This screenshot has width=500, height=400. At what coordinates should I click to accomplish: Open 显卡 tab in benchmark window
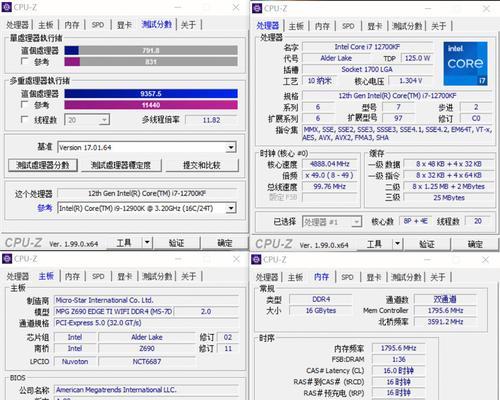pos(124,25)
